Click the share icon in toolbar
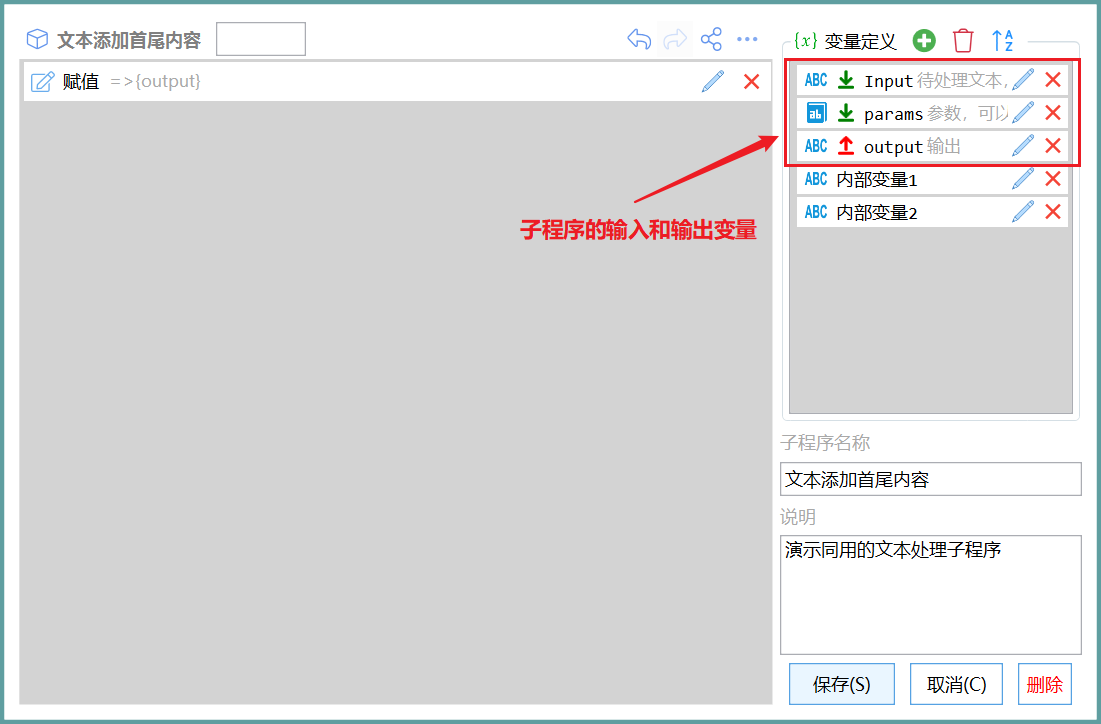The width and height of the screenshot is (1101, 724). click(711, 39)
